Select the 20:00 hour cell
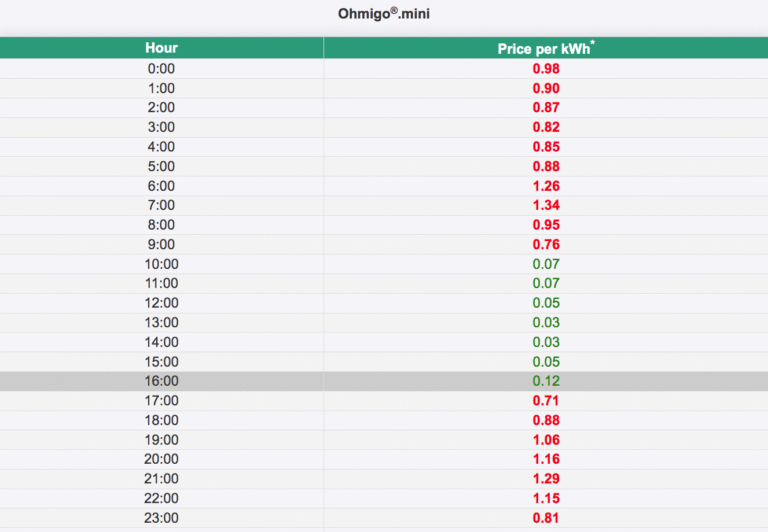The image size is (768, 532). click(x=161, y=459)
